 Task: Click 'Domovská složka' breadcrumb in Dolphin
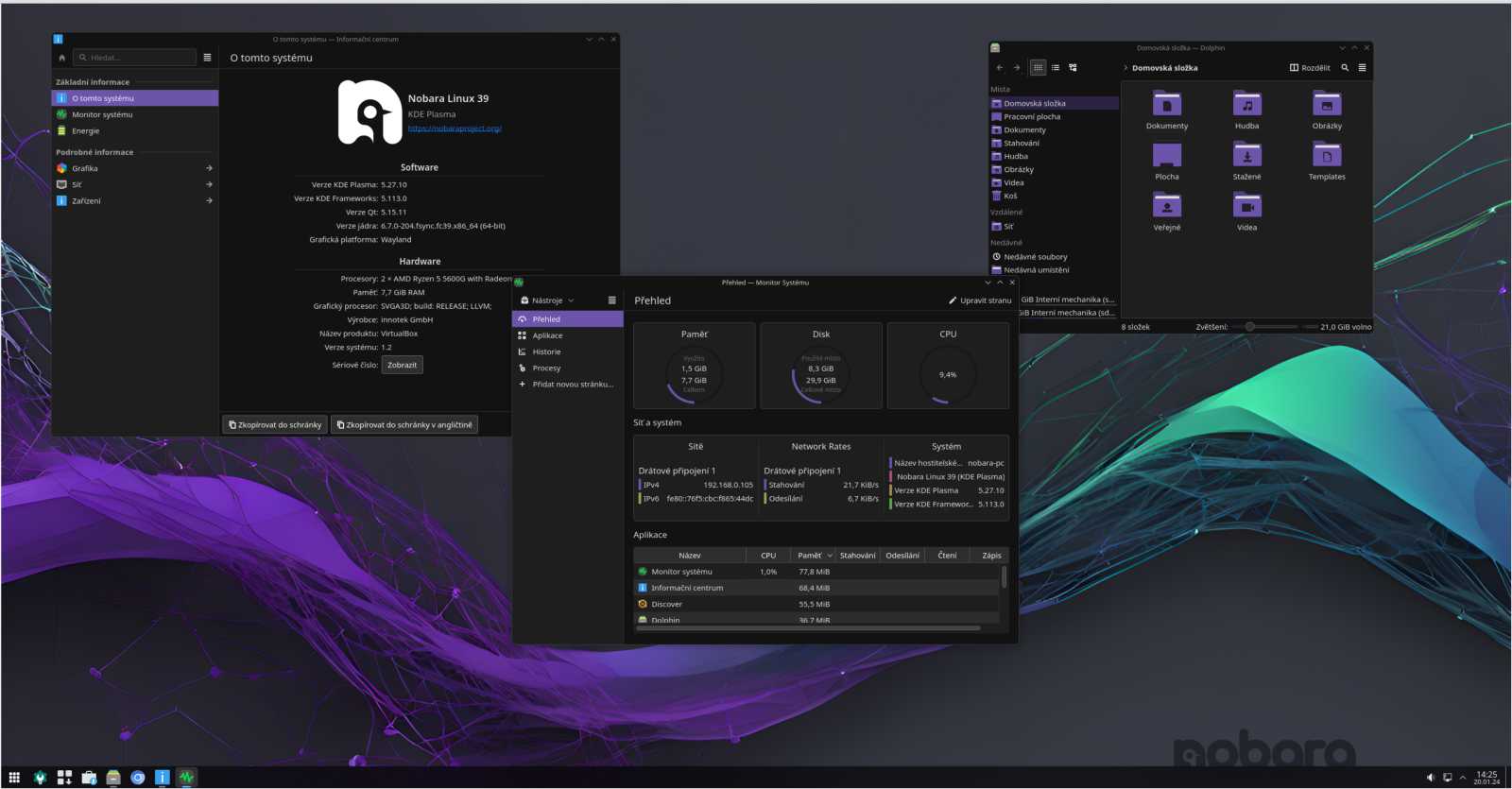click(1164, 68)
